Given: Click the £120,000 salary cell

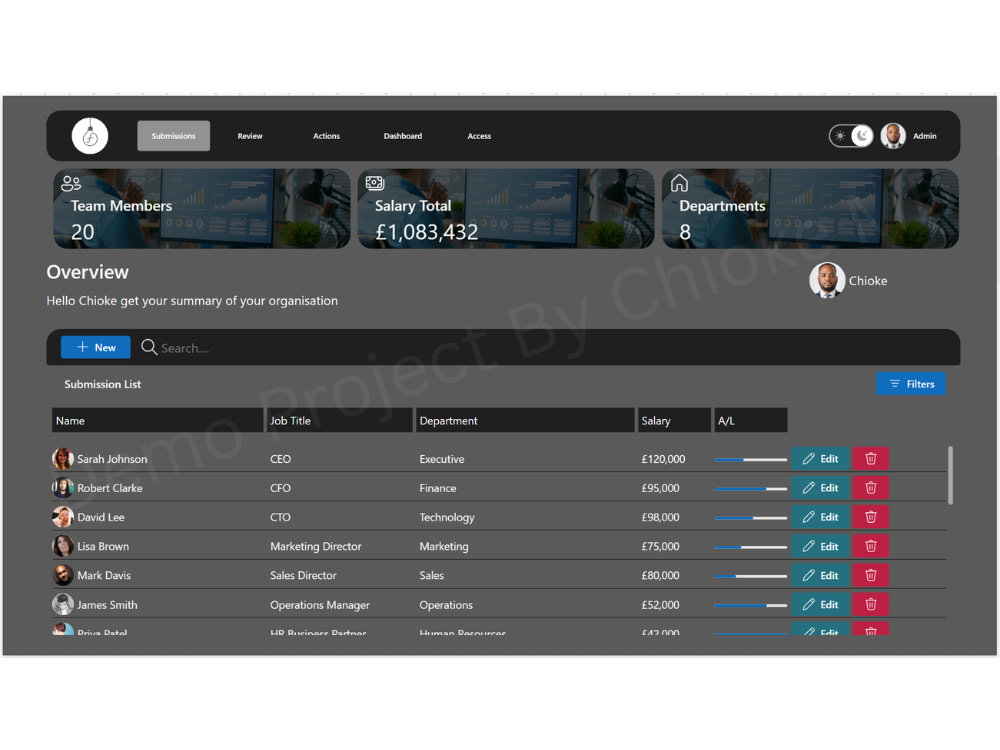Looking at the screenshot, I should (663, 459).
